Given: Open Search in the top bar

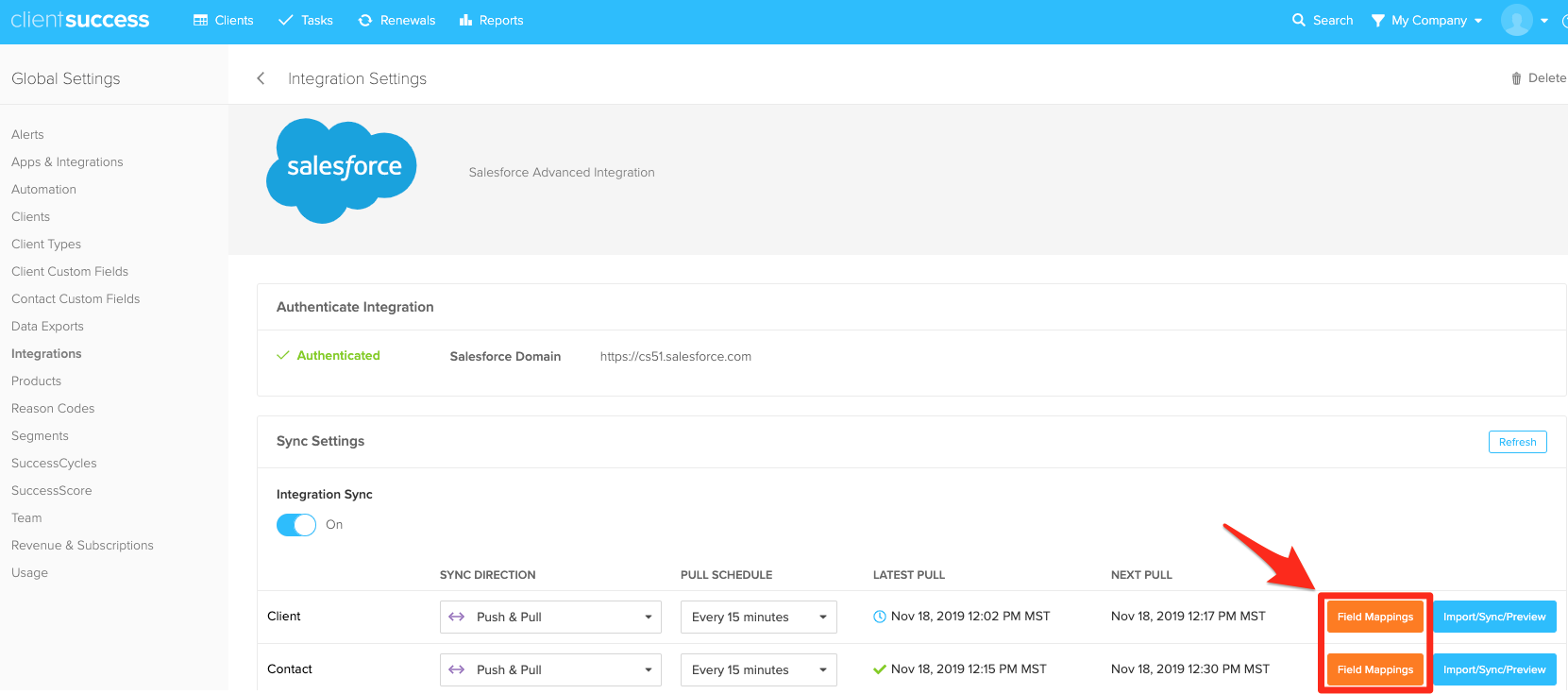Looking at the screenshot, I should (1323, 20).
